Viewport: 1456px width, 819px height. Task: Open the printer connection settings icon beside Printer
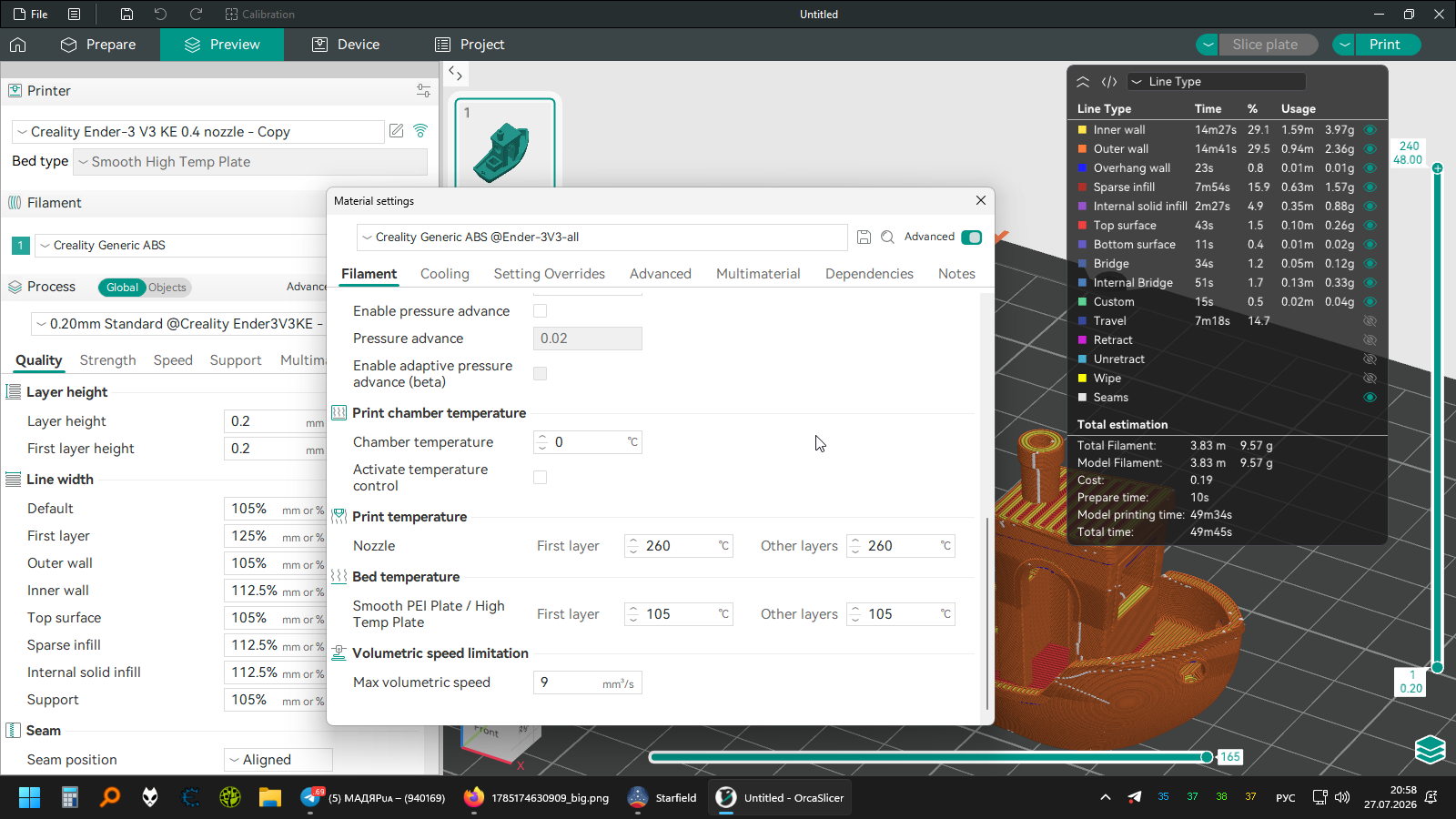click(424, 91)
